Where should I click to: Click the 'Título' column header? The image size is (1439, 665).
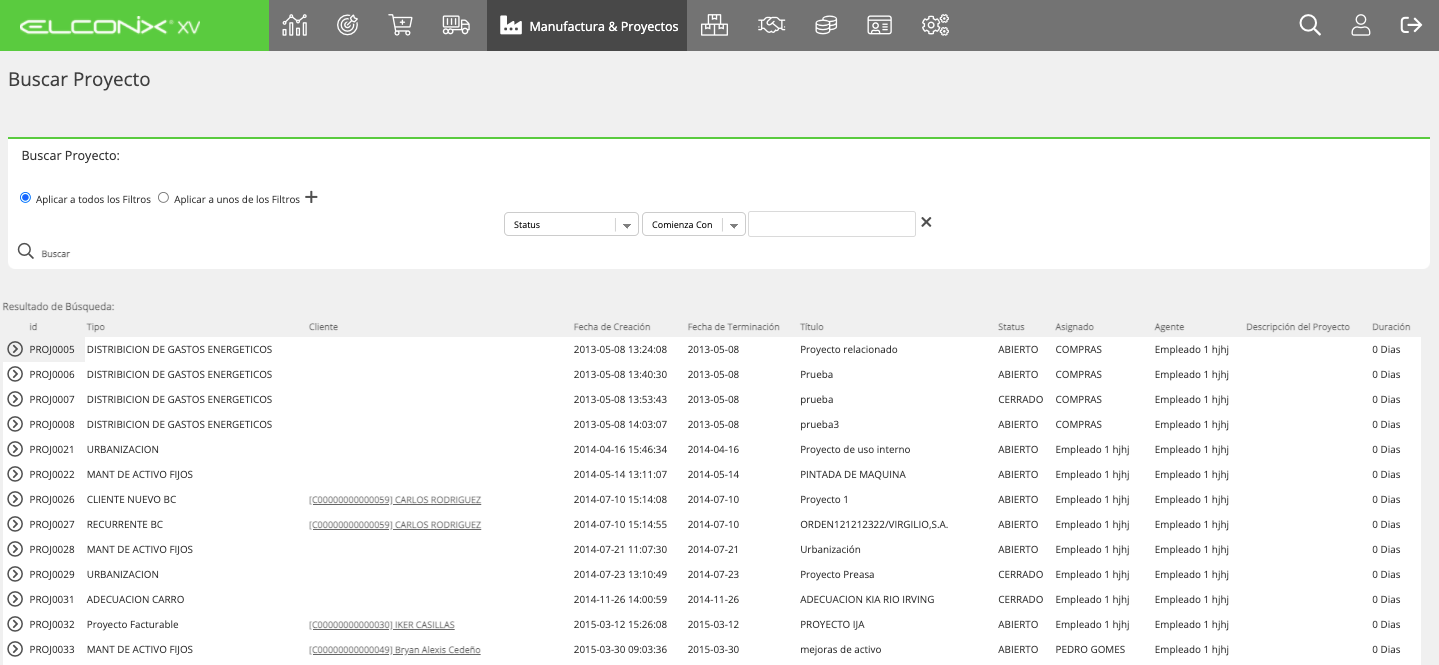click(812, 327)
